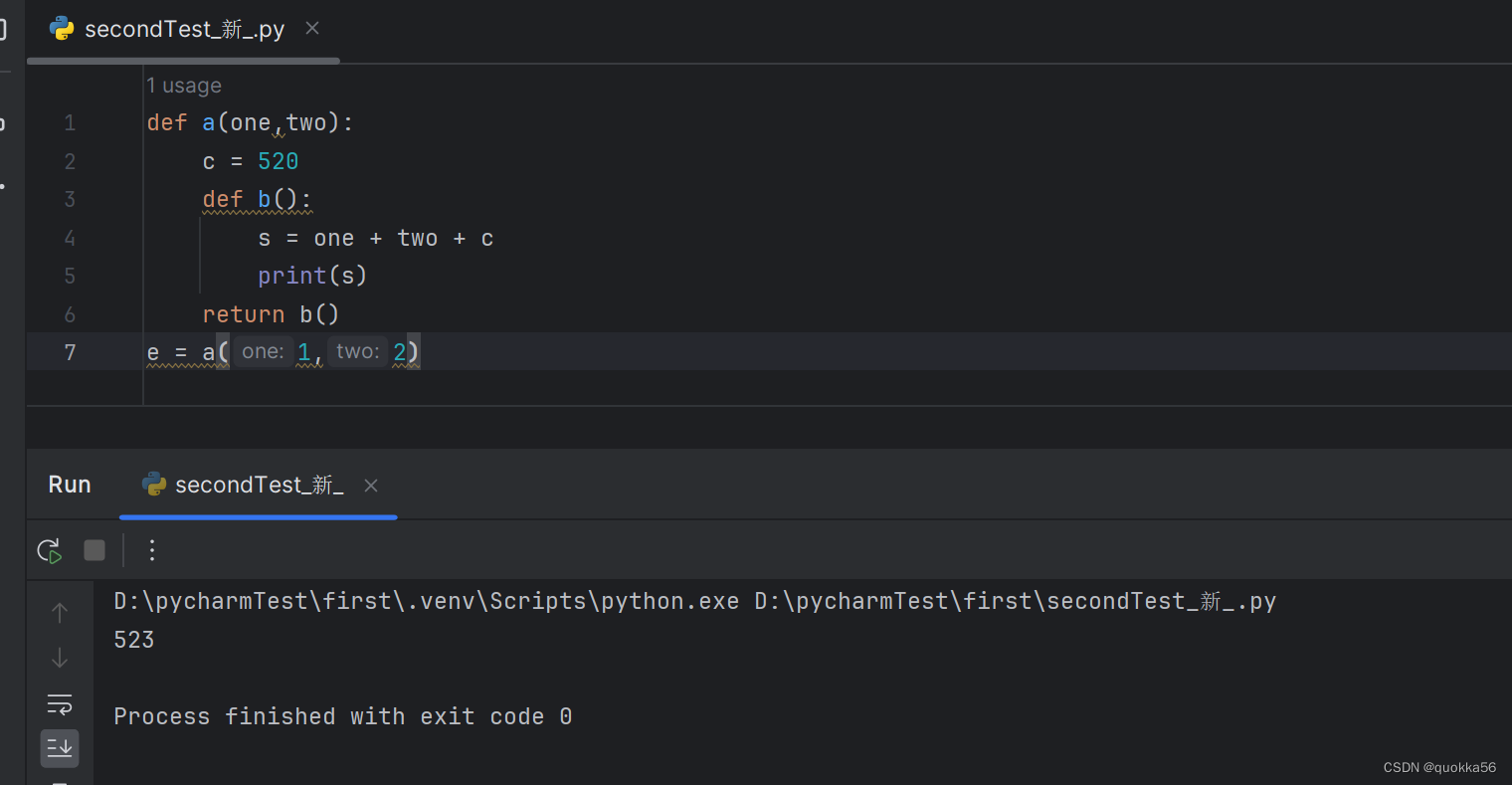This screenshot has height=785, width=1512.
Task: Select the secondTest_新_.py editor tab
Action: coord(184,29)
